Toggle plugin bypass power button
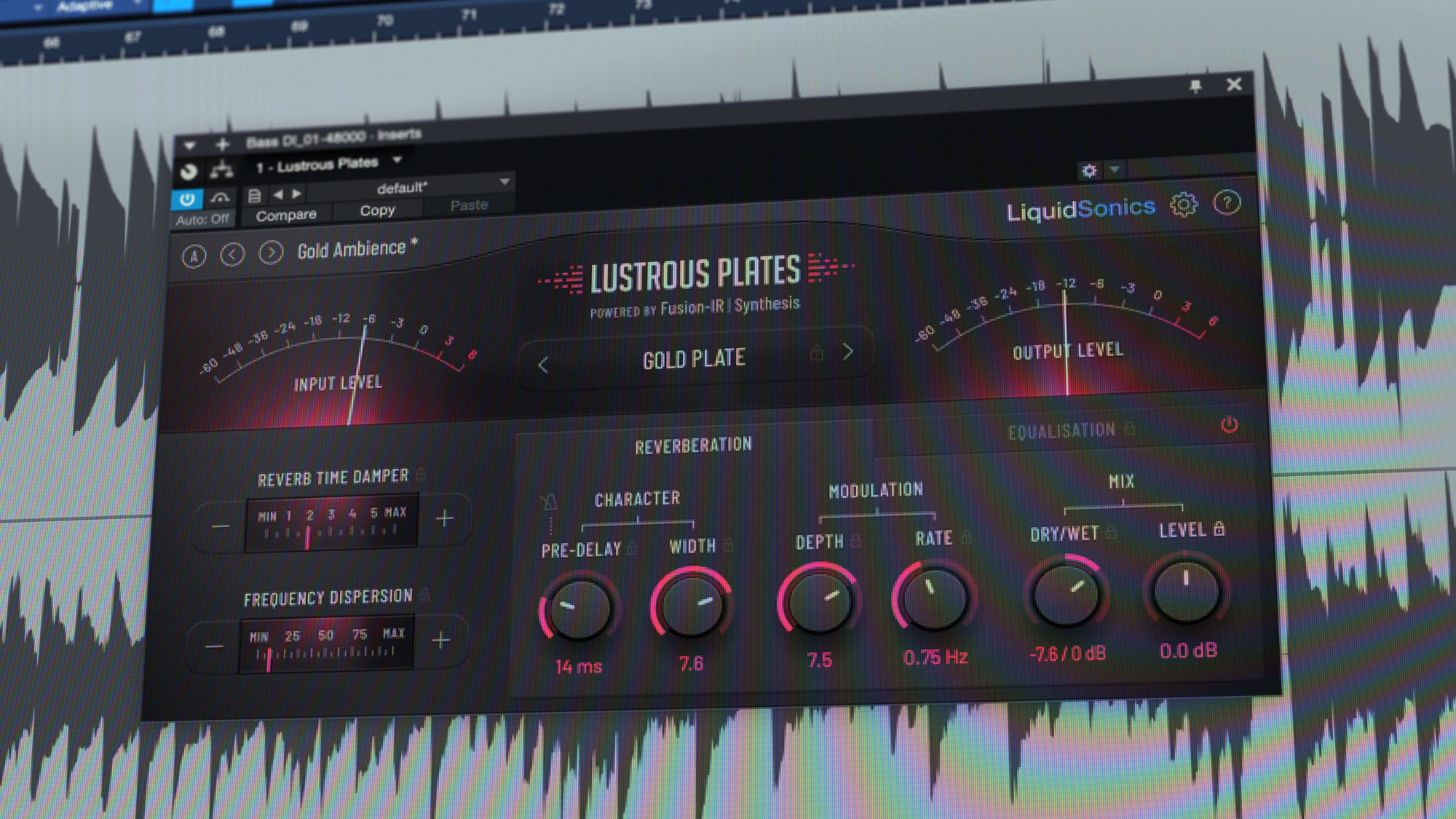The height and width of the screenshot is (819, 1456). tap(187, 199)
